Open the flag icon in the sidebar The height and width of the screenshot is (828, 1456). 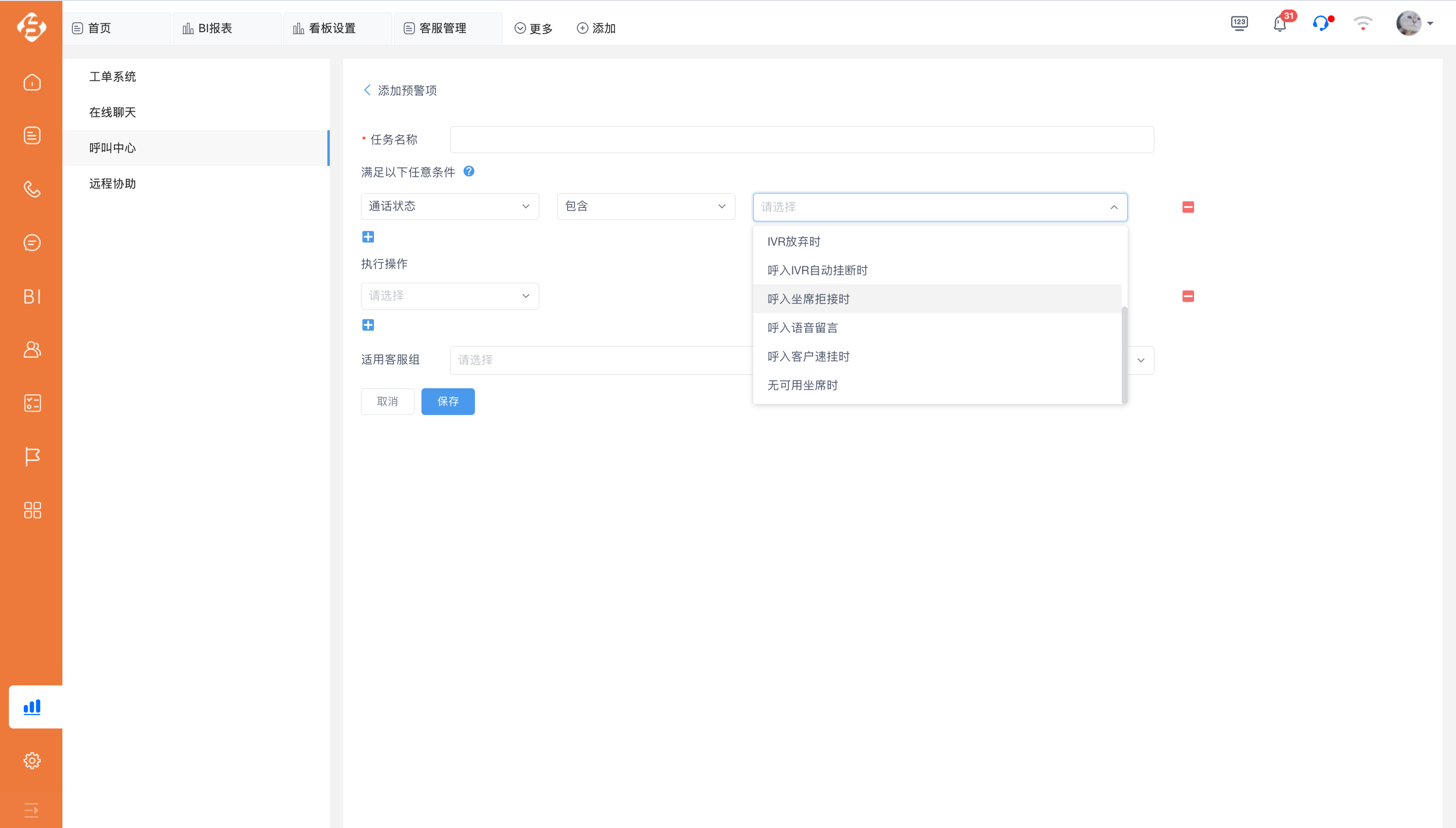click(32, 456)
